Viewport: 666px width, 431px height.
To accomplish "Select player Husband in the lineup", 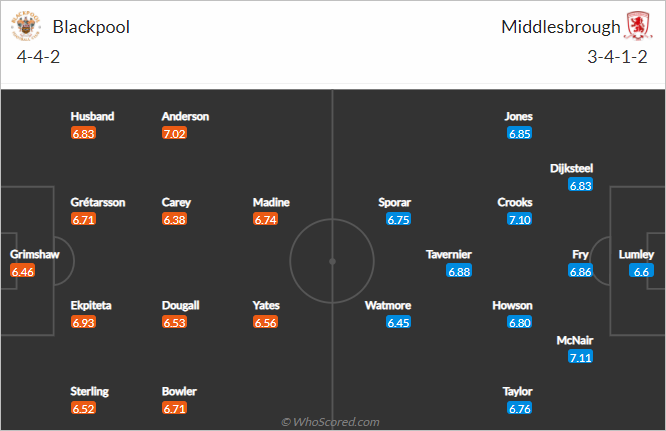I will [92, 116].
